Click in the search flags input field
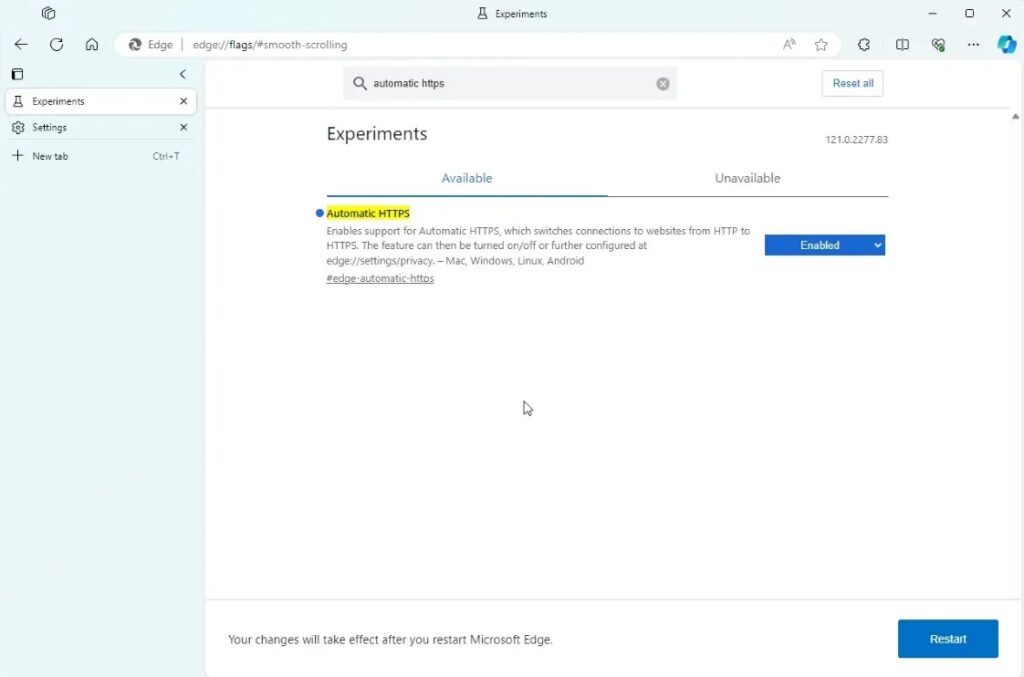This screenshot has height=677, width=1024. tap(510, 84)
